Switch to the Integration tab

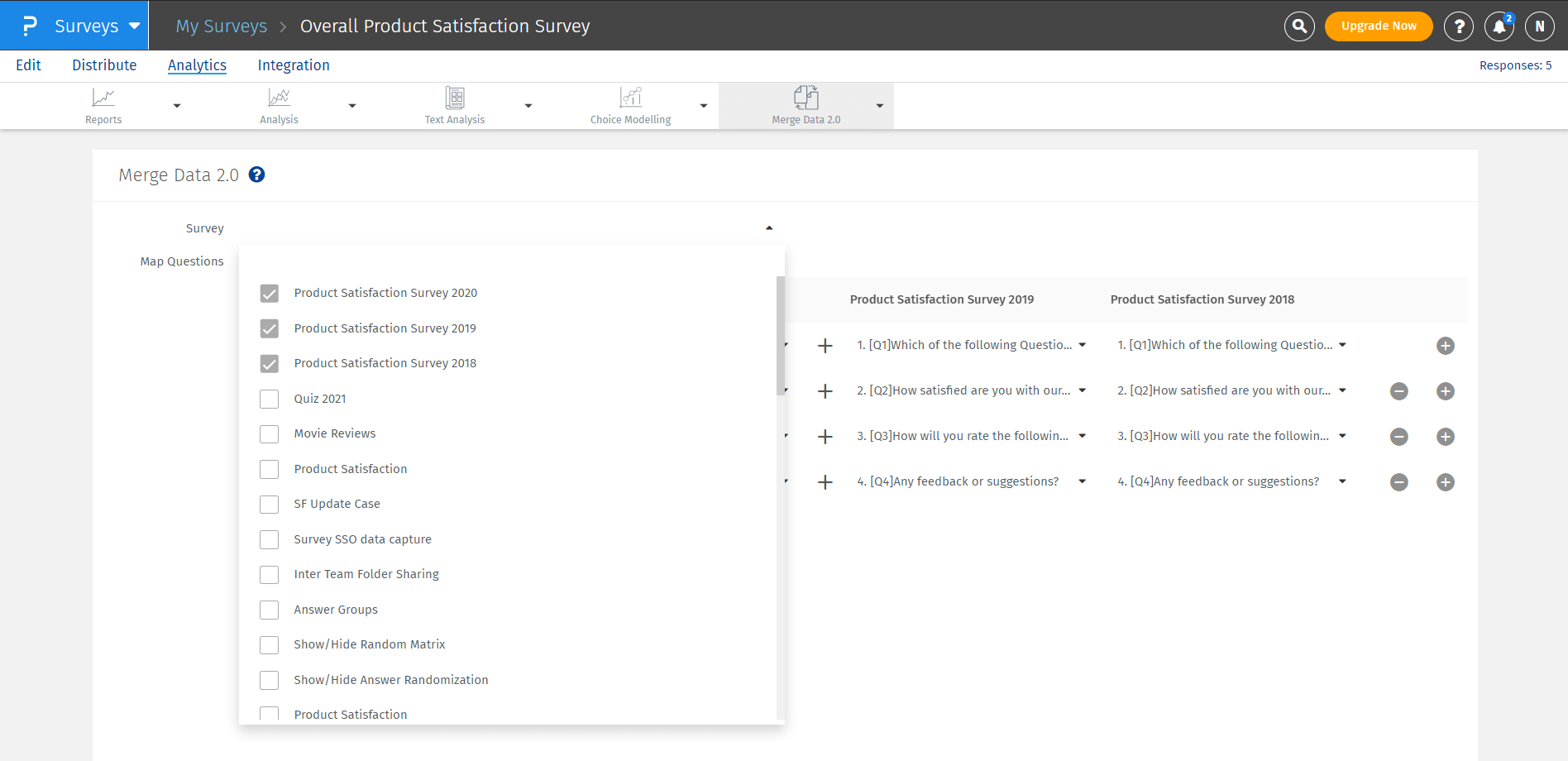click(294, 65)
